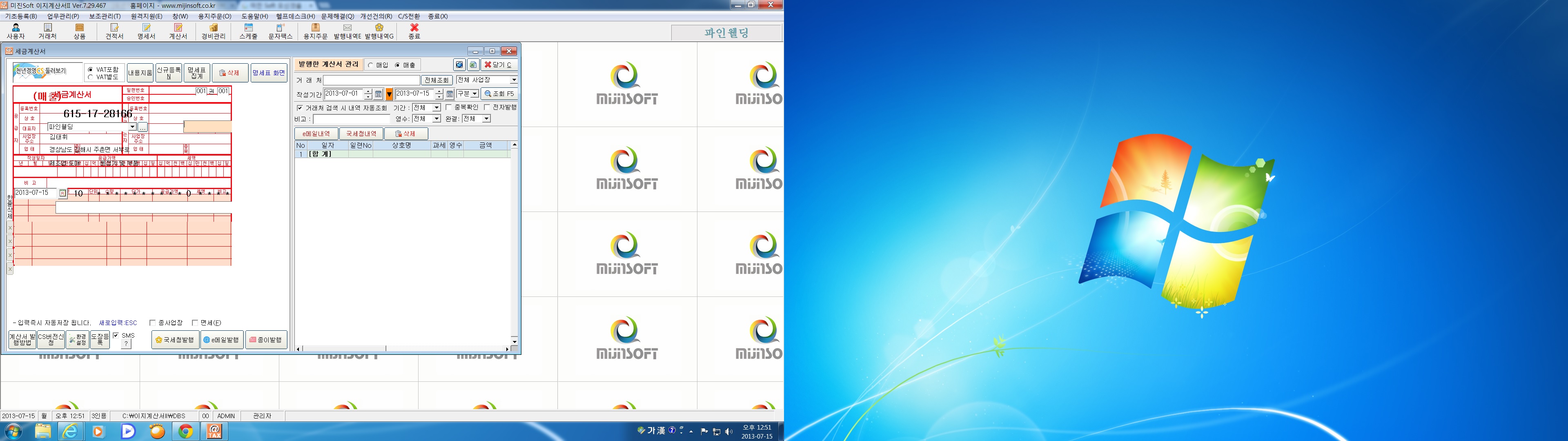This screenshot has width=1568, height=441.
Task: Click the 국세청내역 button
Action: (x=361, y=134)
